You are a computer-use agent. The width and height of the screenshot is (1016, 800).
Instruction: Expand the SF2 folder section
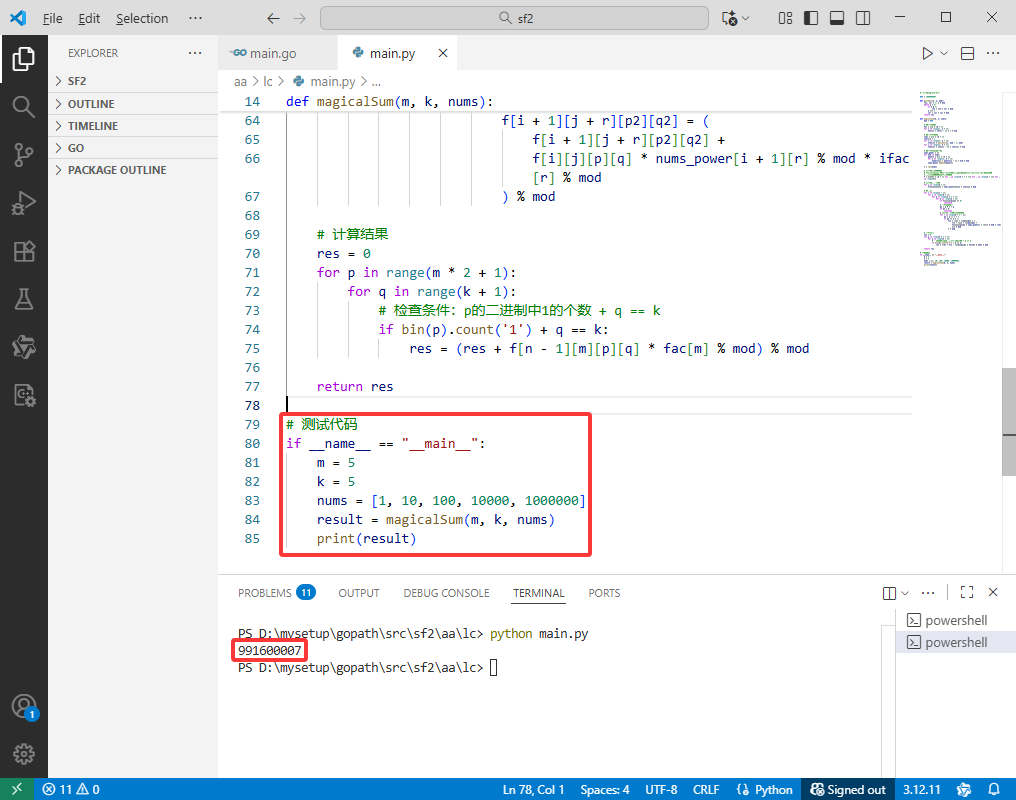coord(133,81)
